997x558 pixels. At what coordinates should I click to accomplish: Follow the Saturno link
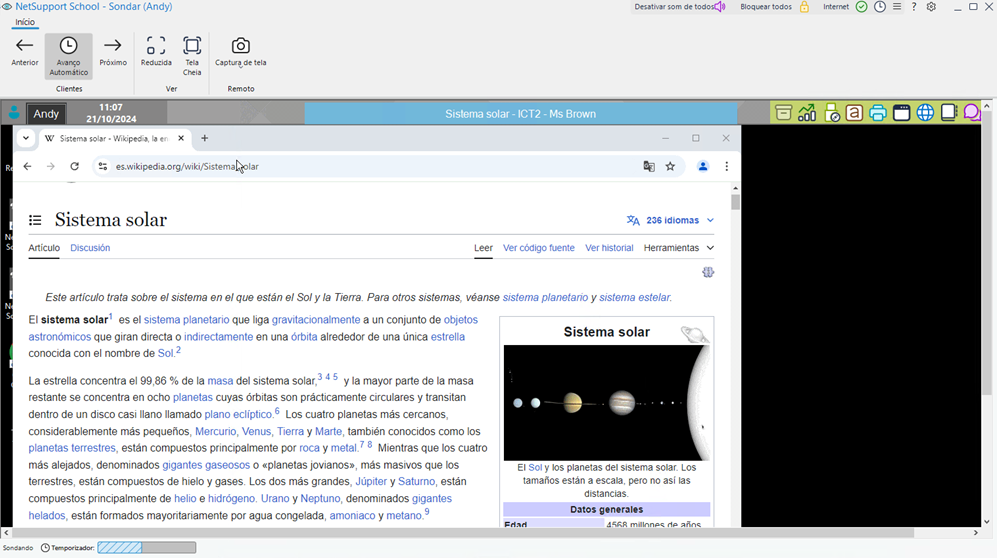416,482
